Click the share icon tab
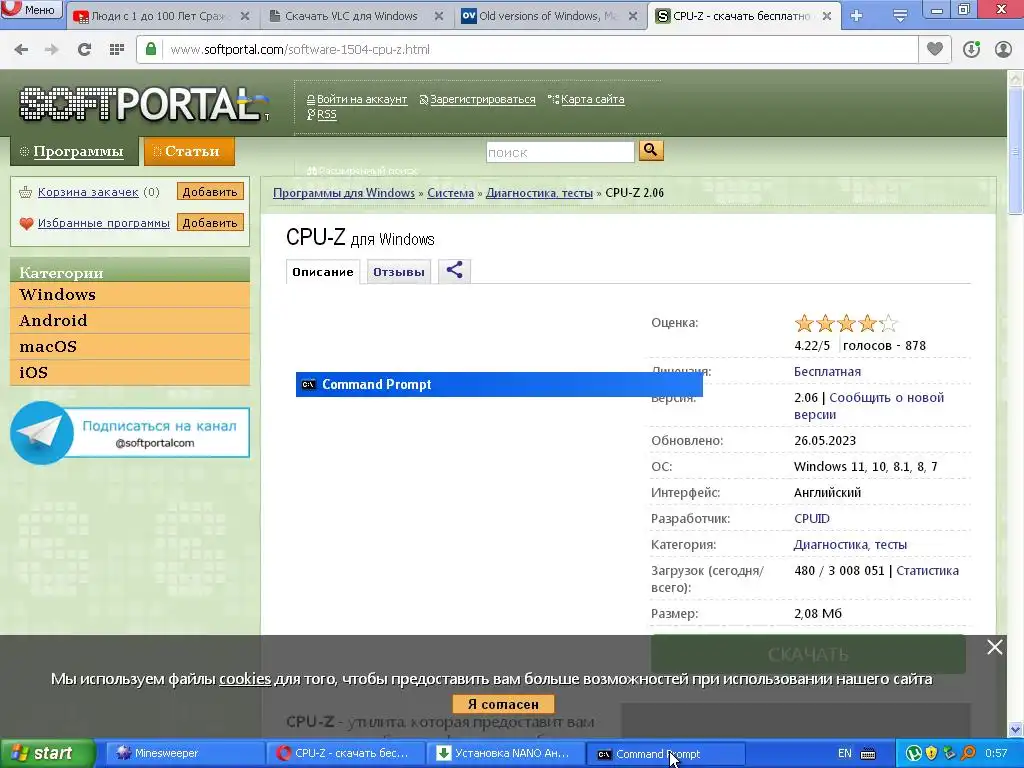This screenshot has height=768, width=1024. (x=455, y=270)
